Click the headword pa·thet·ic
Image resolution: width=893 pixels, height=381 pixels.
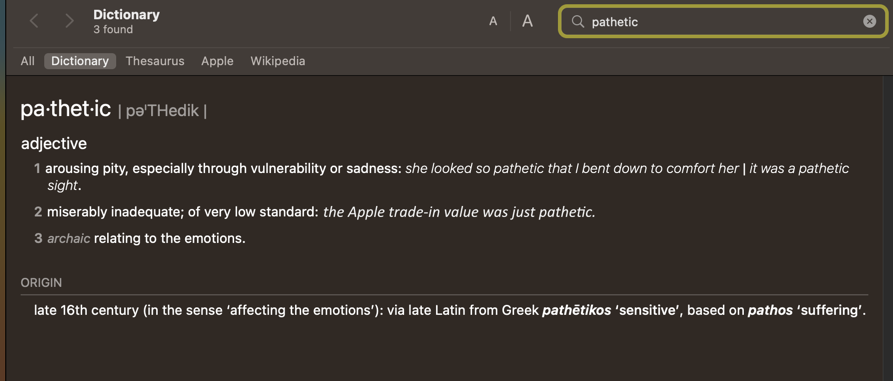[x=65, y=109]
